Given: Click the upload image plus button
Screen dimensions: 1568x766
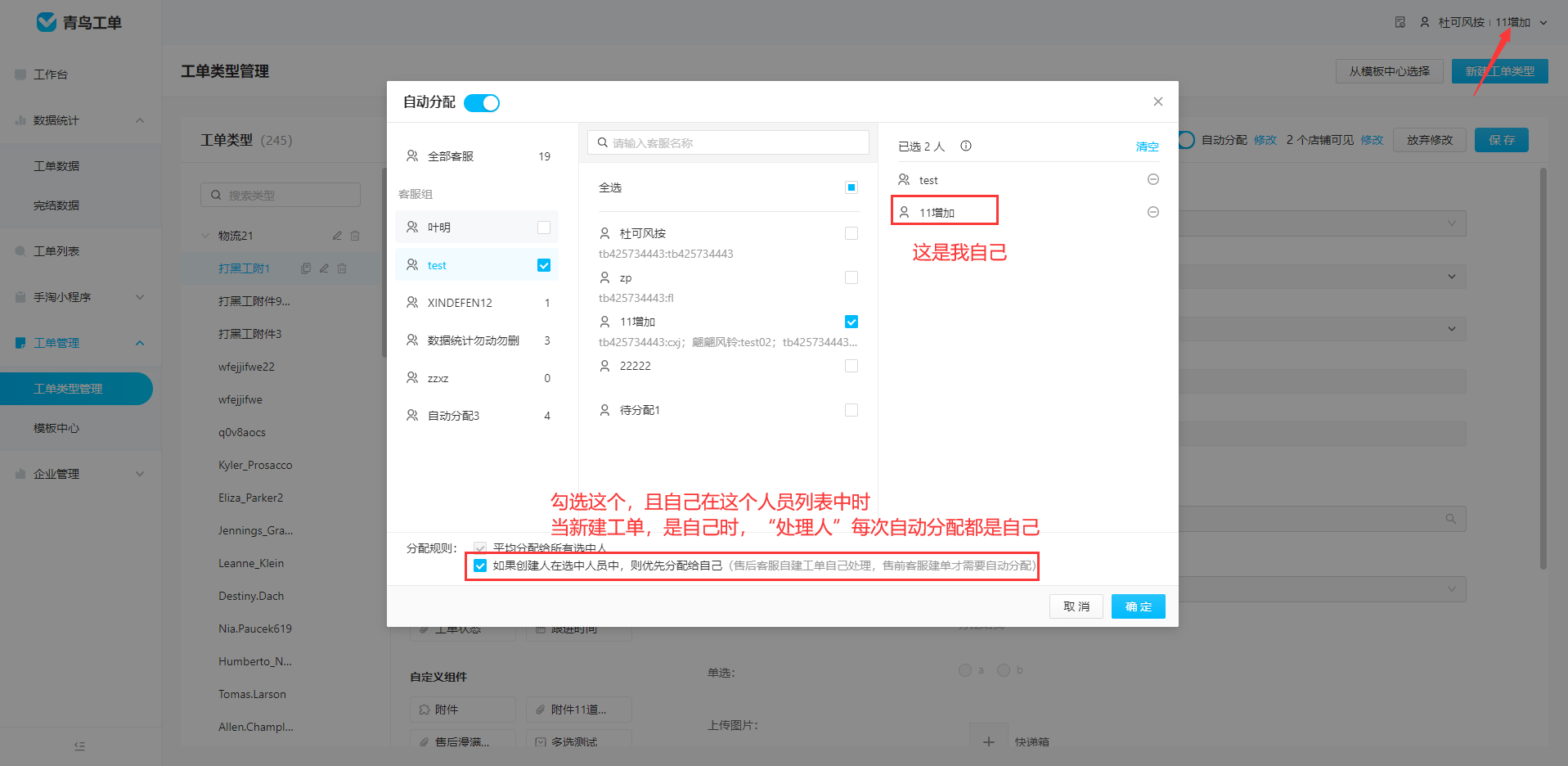Looking at the screenshot, I should pos(989,741).
